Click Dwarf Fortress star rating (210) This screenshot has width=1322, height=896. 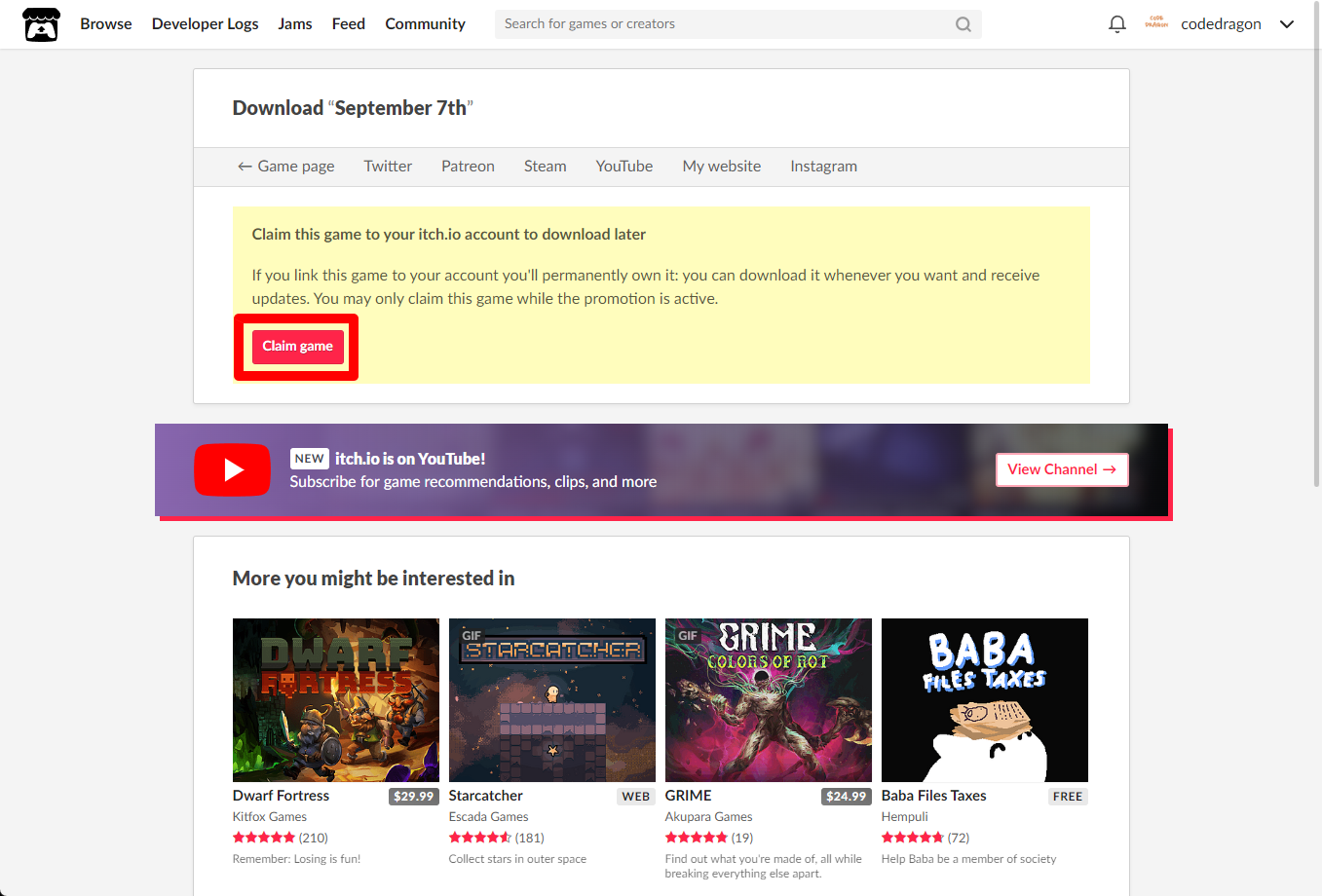click(281, 838)
